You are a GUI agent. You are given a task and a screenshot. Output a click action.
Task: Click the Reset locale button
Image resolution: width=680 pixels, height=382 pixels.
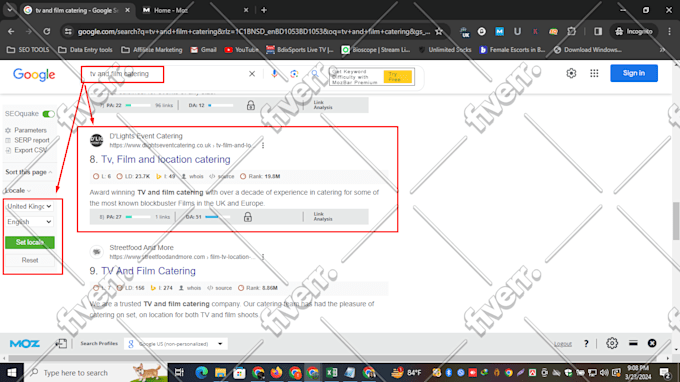[29, 260]
